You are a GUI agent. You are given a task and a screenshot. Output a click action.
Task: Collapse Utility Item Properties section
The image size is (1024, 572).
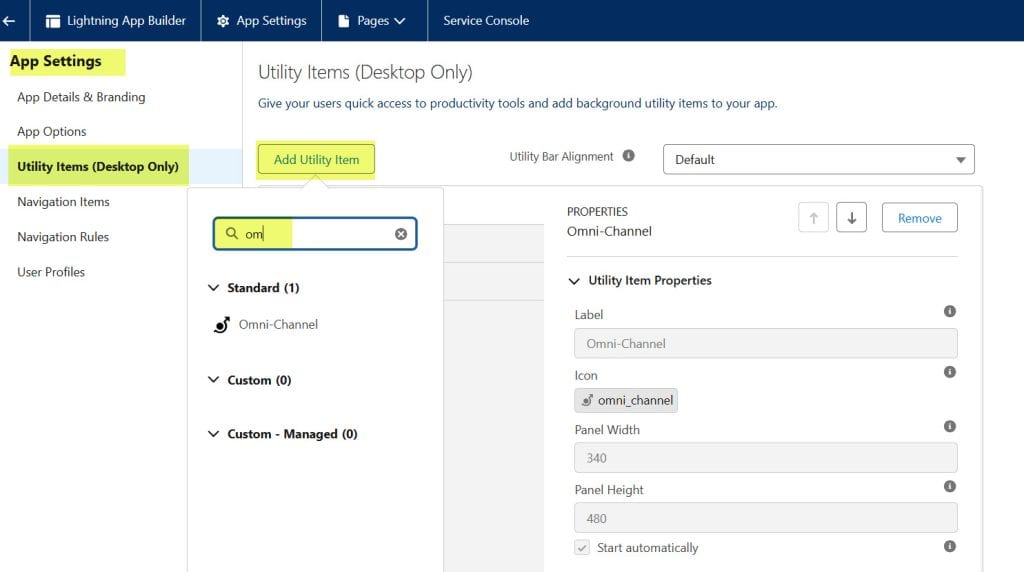click(574, 281)
